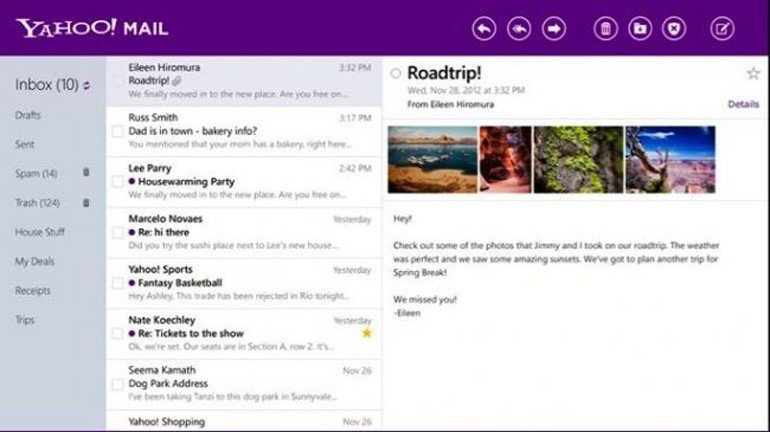
Task: Select the Dog Park Address email checkbox
Action: pos(118,384)
